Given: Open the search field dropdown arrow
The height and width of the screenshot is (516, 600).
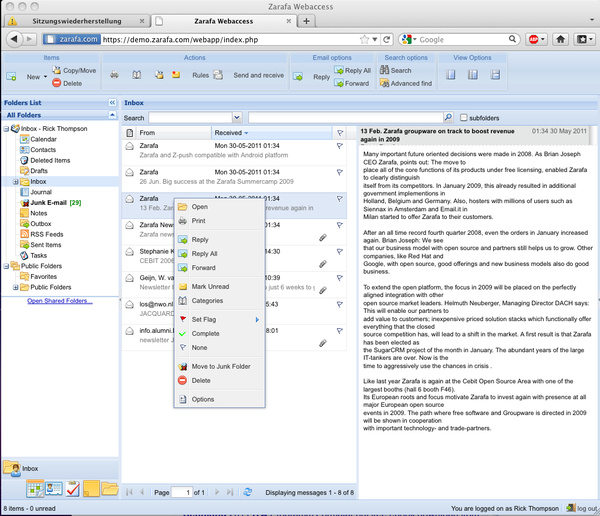Looking at the screenshot, I should (237, 117).
